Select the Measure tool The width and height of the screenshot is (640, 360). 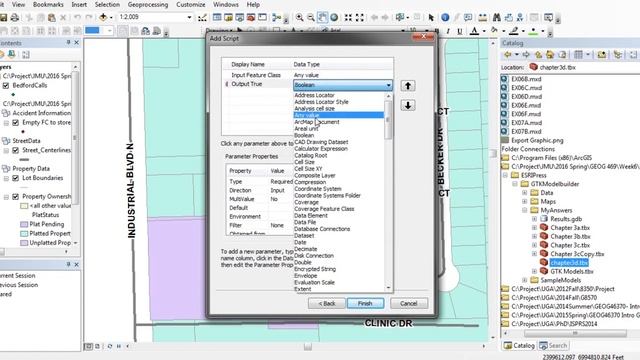click(x=482, y=17)
